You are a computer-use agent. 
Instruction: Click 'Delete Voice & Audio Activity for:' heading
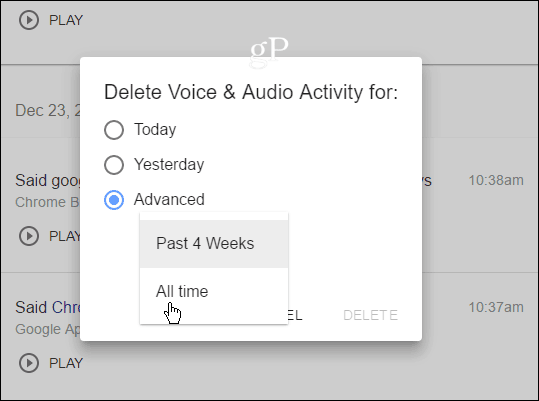251,92
